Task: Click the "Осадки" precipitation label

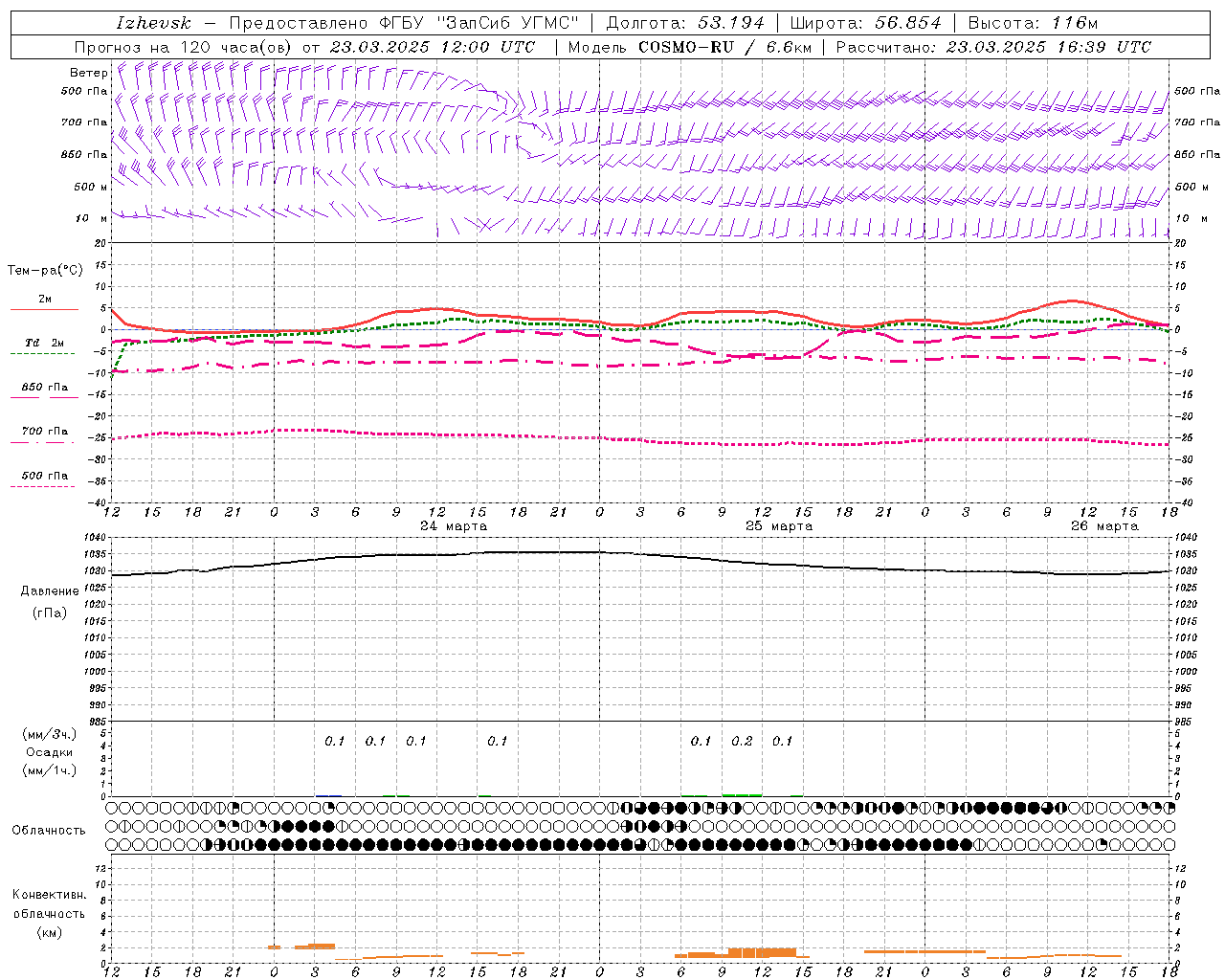Action: tap(50, 752)
